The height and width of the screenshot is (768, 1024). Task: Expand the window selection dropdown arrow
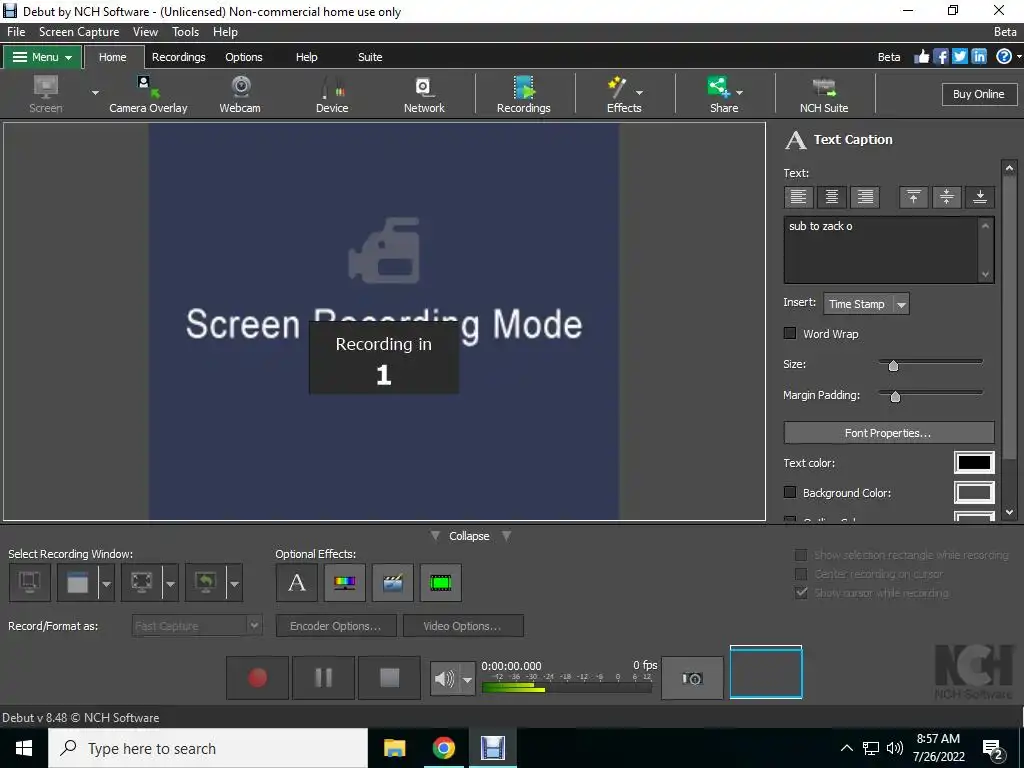[x=106, y=583]
